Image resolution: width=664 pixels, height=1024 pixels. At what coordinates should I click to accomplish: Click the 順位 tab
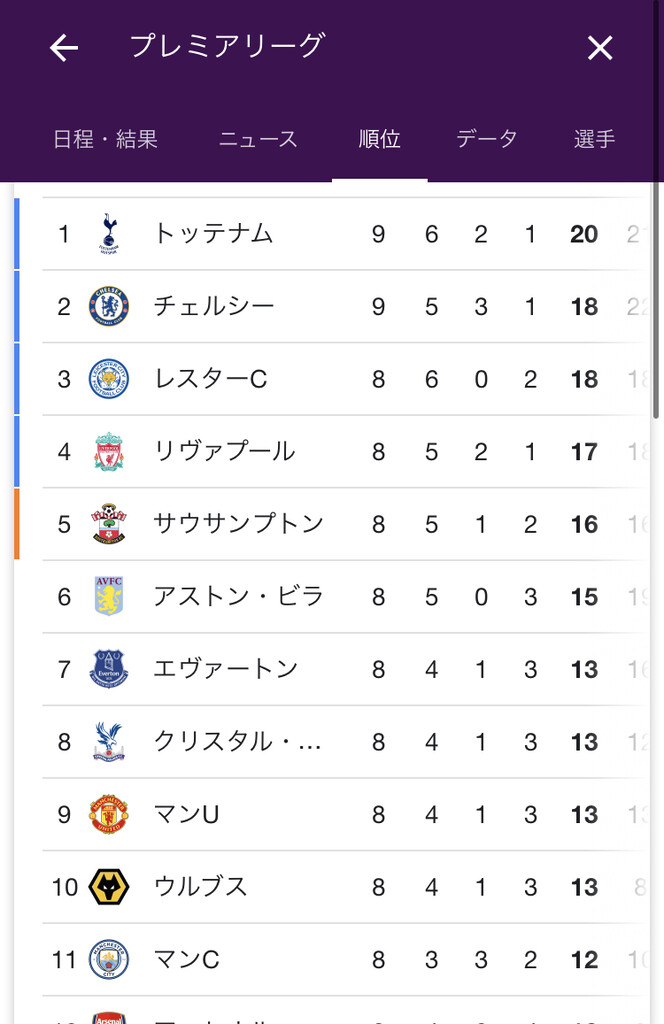coord(380,139)
